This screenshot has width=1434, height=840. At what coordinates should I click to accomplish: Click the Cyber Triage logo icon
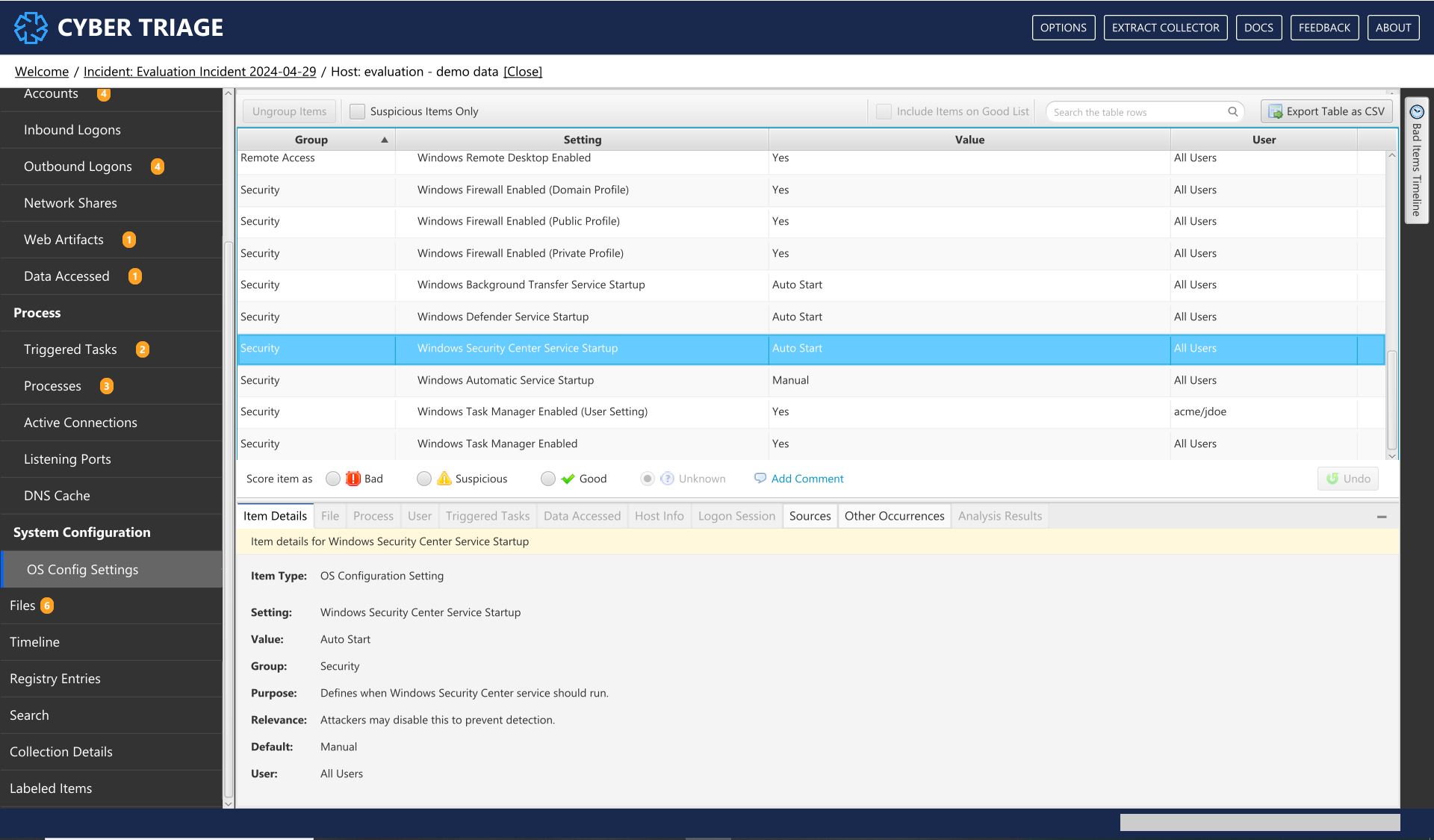coord(31,28)
